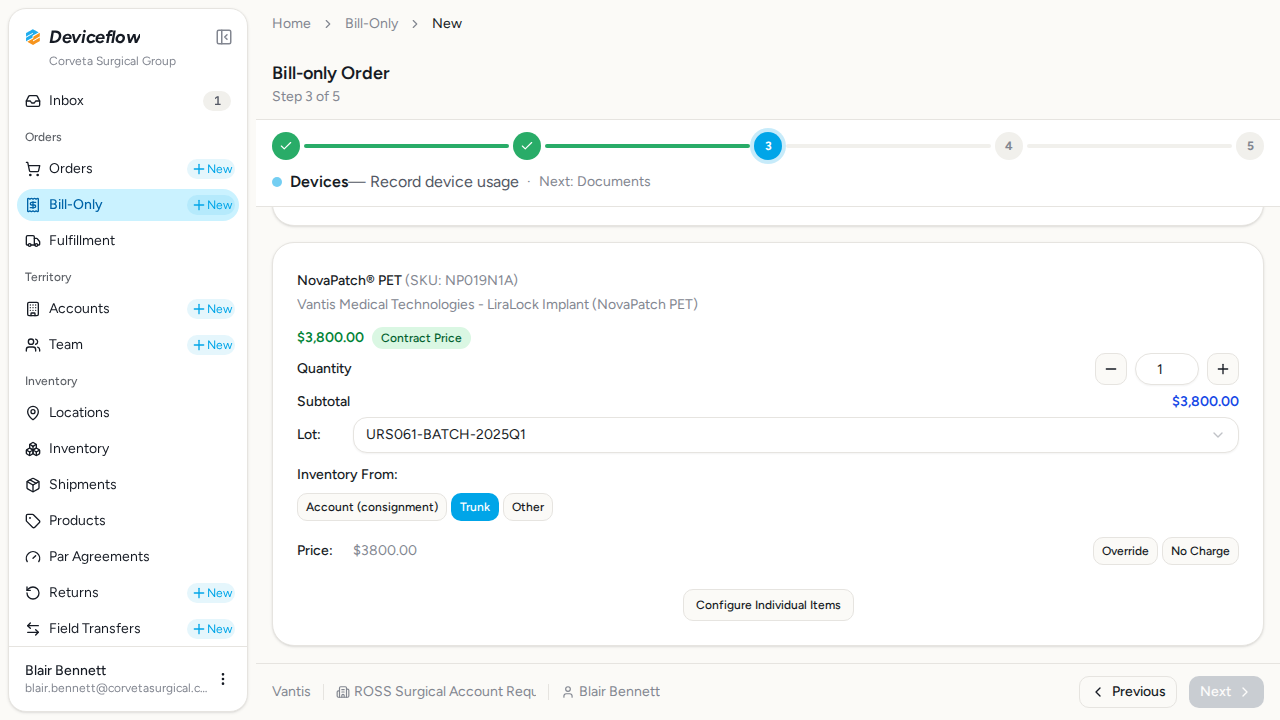
Task: Decrease quantity with minus button
Action: coord(1111,369)
